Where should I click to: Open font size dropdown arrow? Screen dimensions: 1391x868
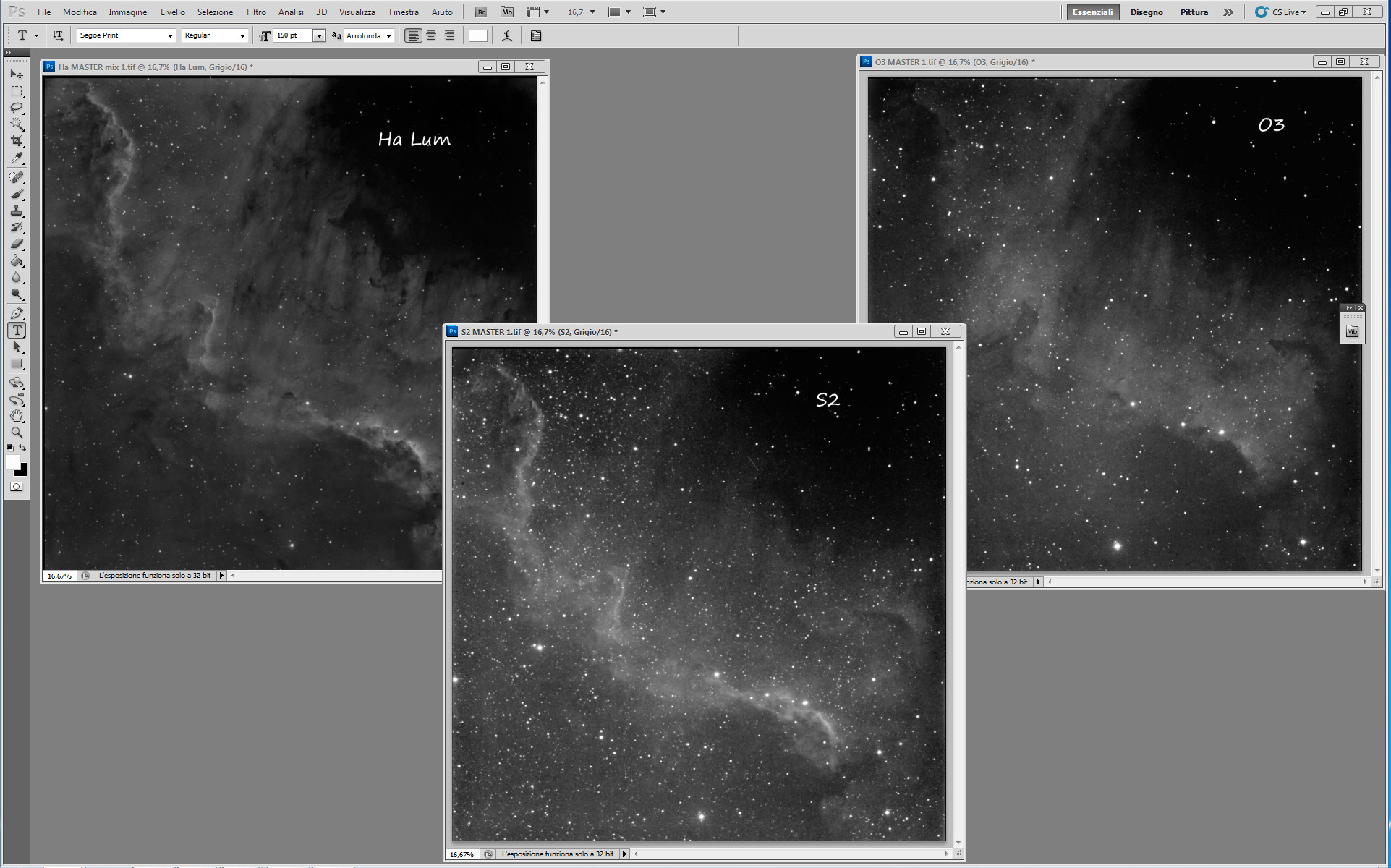(x=319, y=35)
